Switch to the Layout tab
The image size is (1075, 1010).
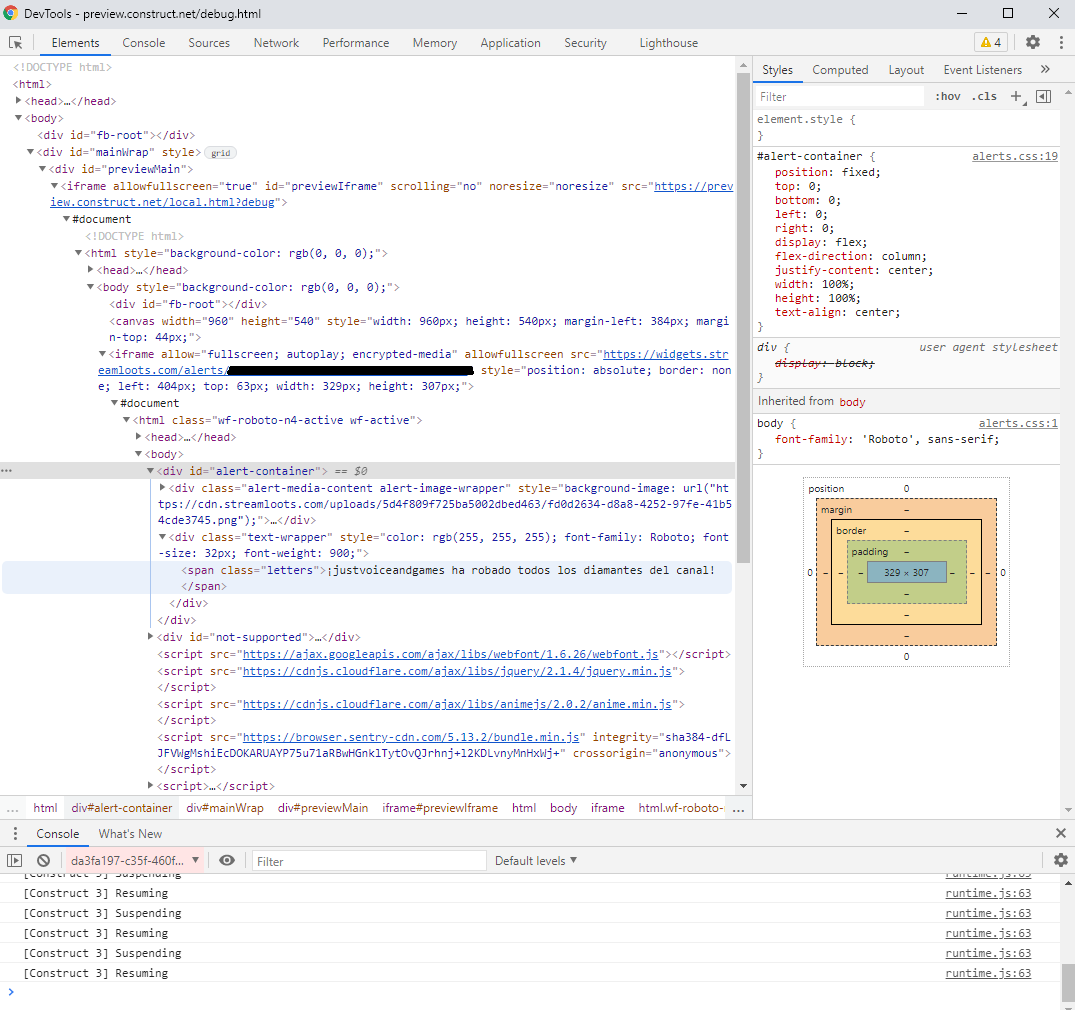[x=906, y=70]
